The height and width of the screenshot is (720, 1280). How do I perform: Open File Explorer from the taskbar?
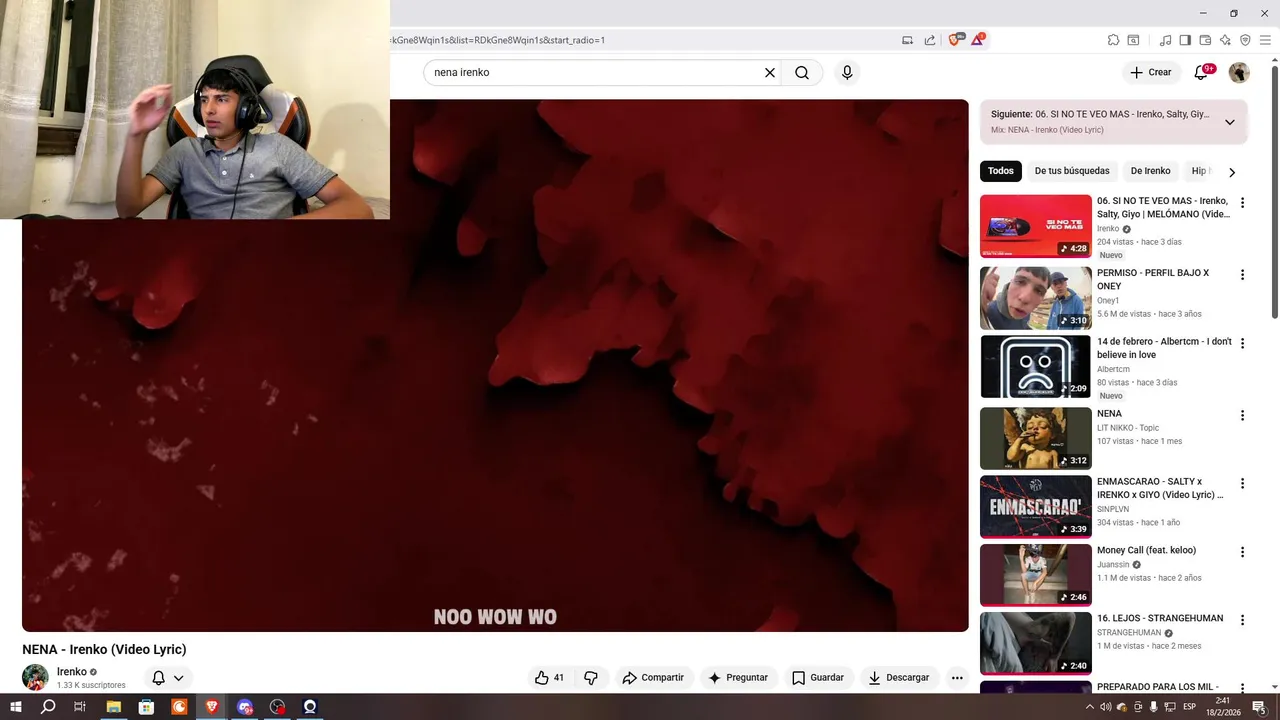(113, 707)
